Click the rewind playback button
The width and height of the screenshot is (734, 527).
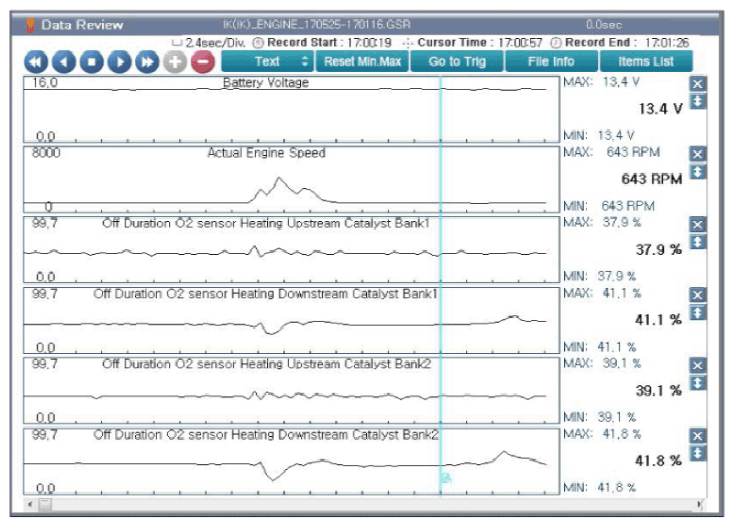click(x=36, y=62)
